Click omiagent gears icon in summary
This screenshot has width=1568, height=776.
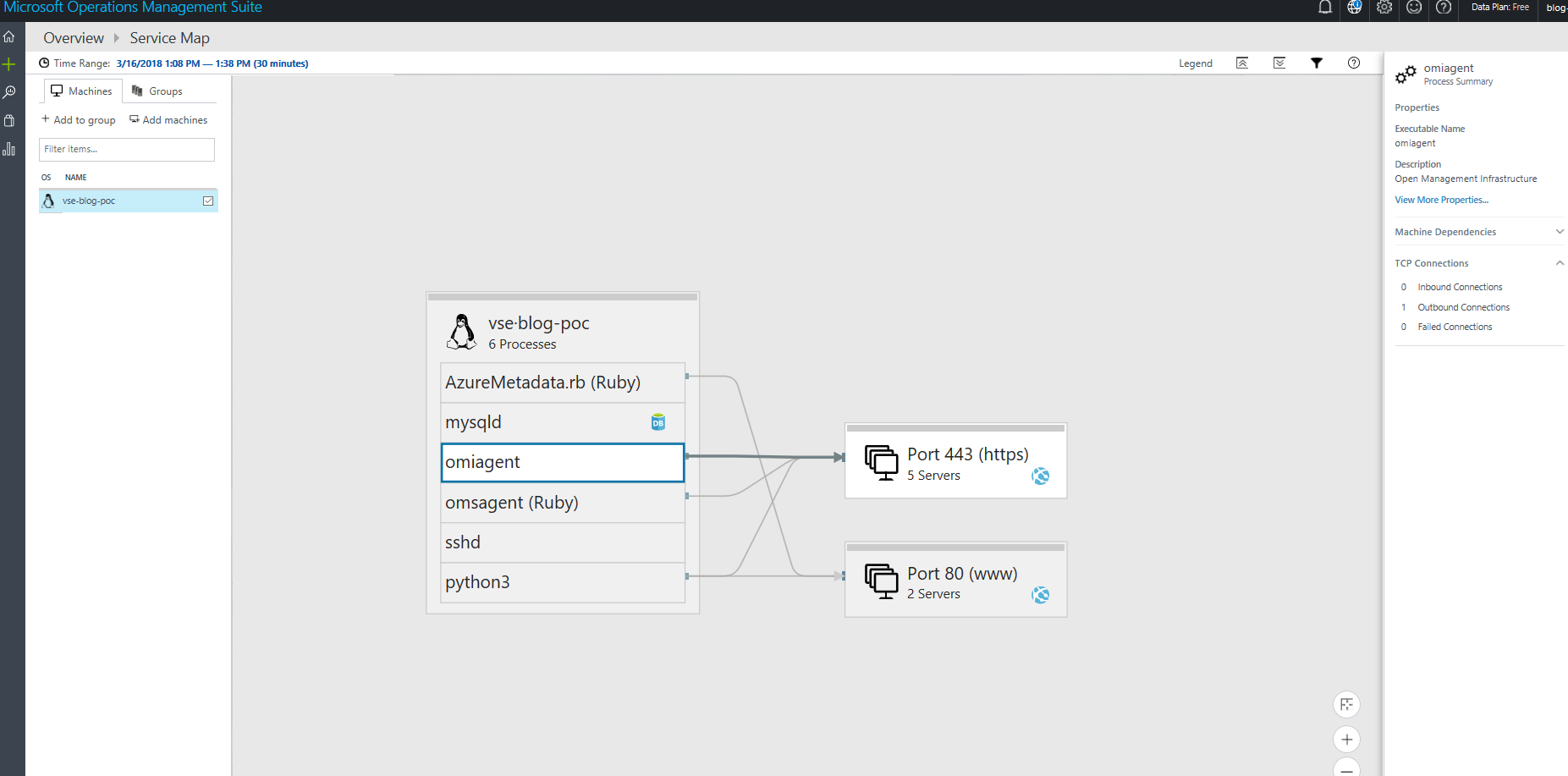[x=1406, y=74]
